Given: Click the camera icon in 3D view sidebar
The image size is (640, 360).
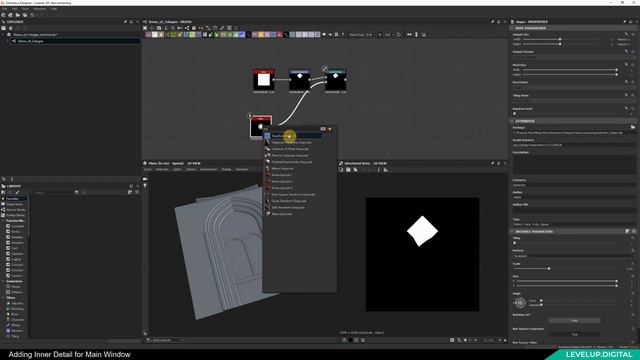Looking at the screenshot, I should 145,179.
